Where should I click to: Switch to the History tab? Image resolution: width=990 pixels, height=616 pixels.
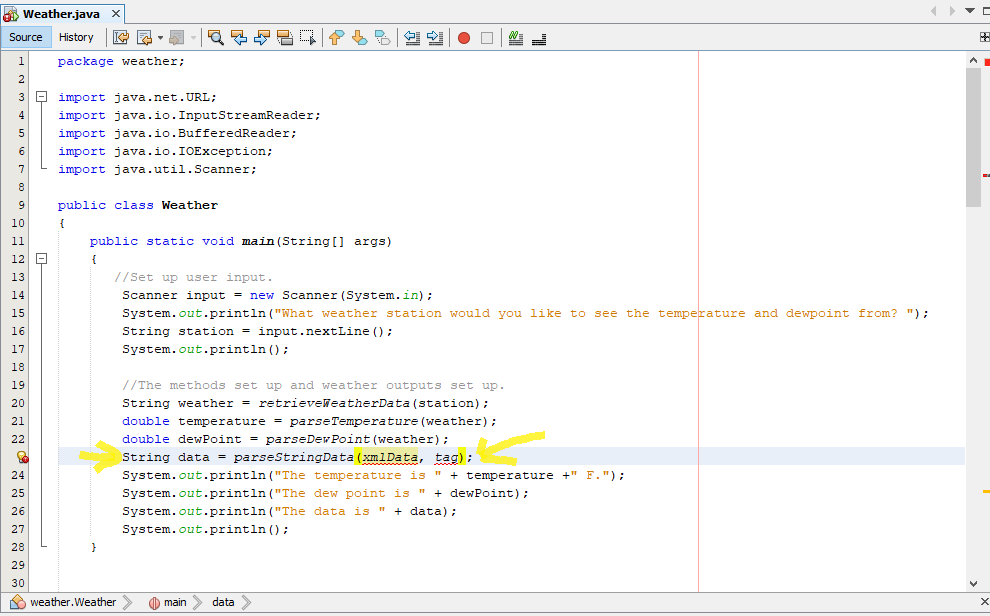click(77, 36)
